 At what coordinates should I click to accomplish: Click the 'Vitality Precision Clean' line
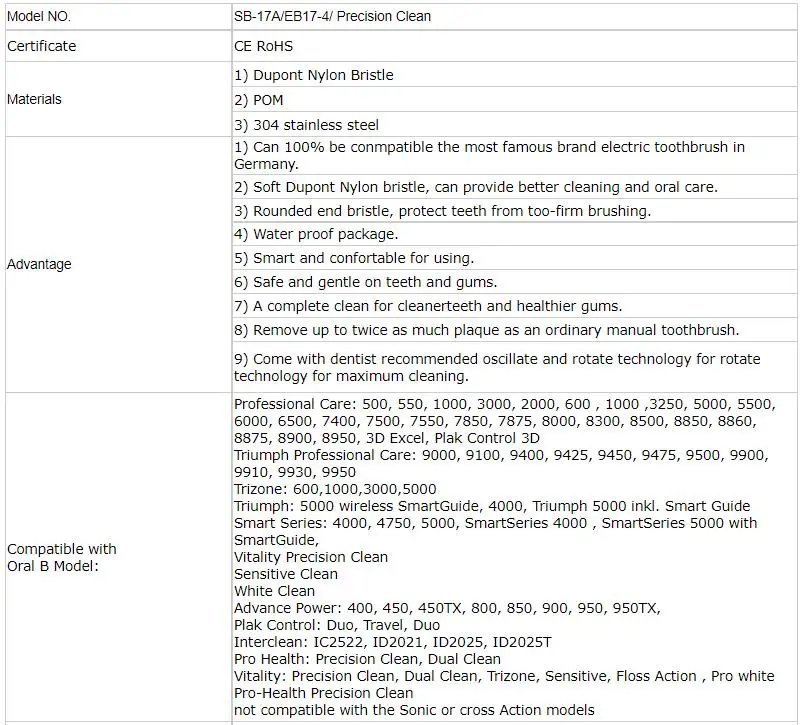pos(311,557)
